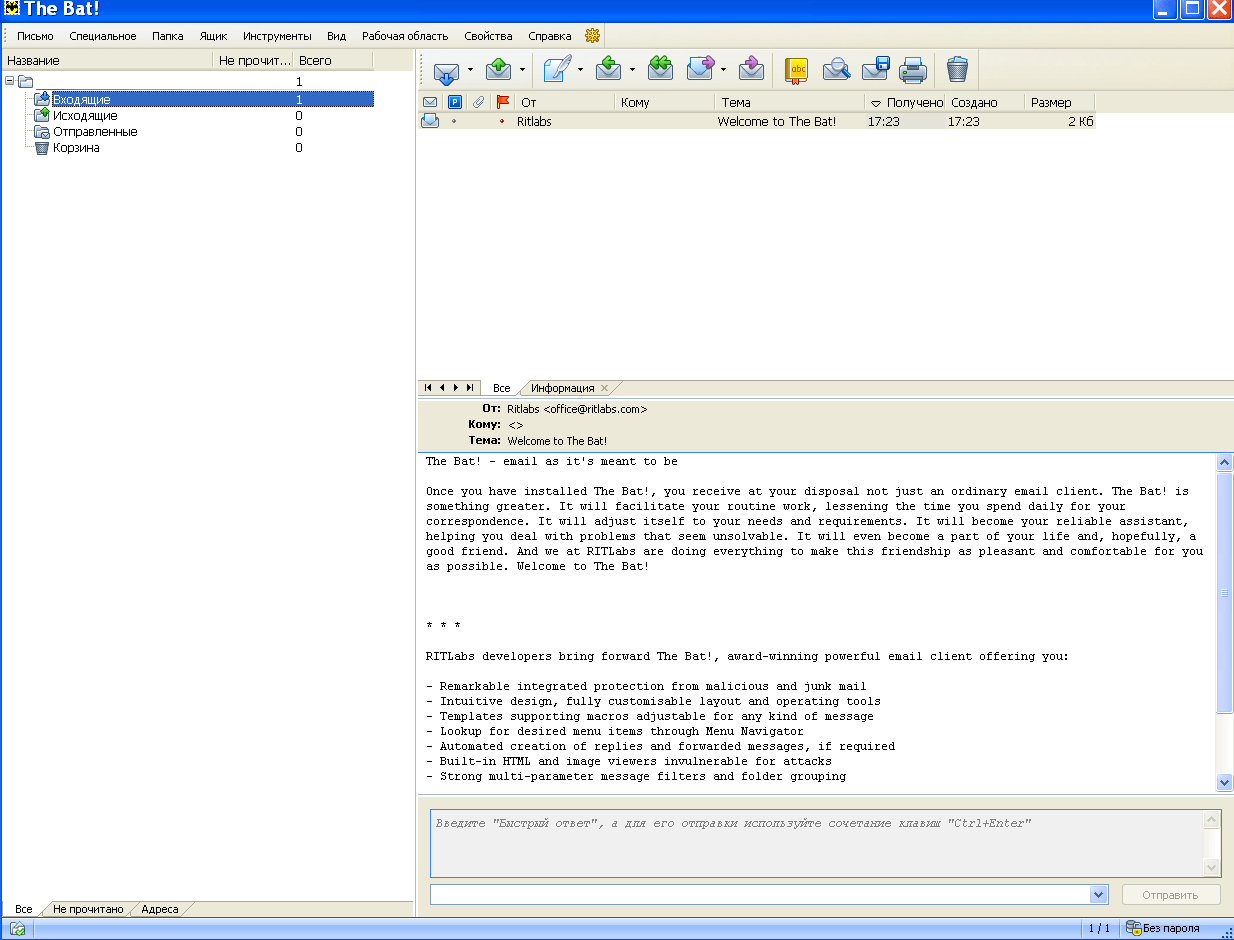The image size is (1234, 940).
Task: Open the quick reply address combo box
Action: click(x=1099, y=895)
